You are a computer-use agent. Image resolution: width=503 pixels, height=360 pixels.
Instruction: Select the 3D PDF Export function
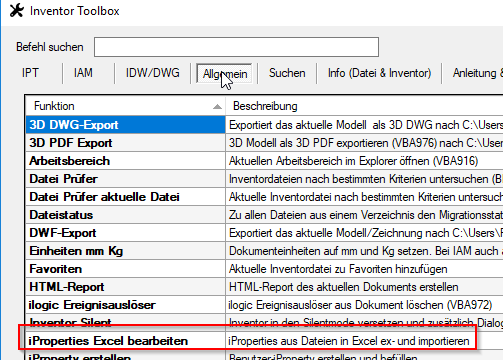(125, 143)
